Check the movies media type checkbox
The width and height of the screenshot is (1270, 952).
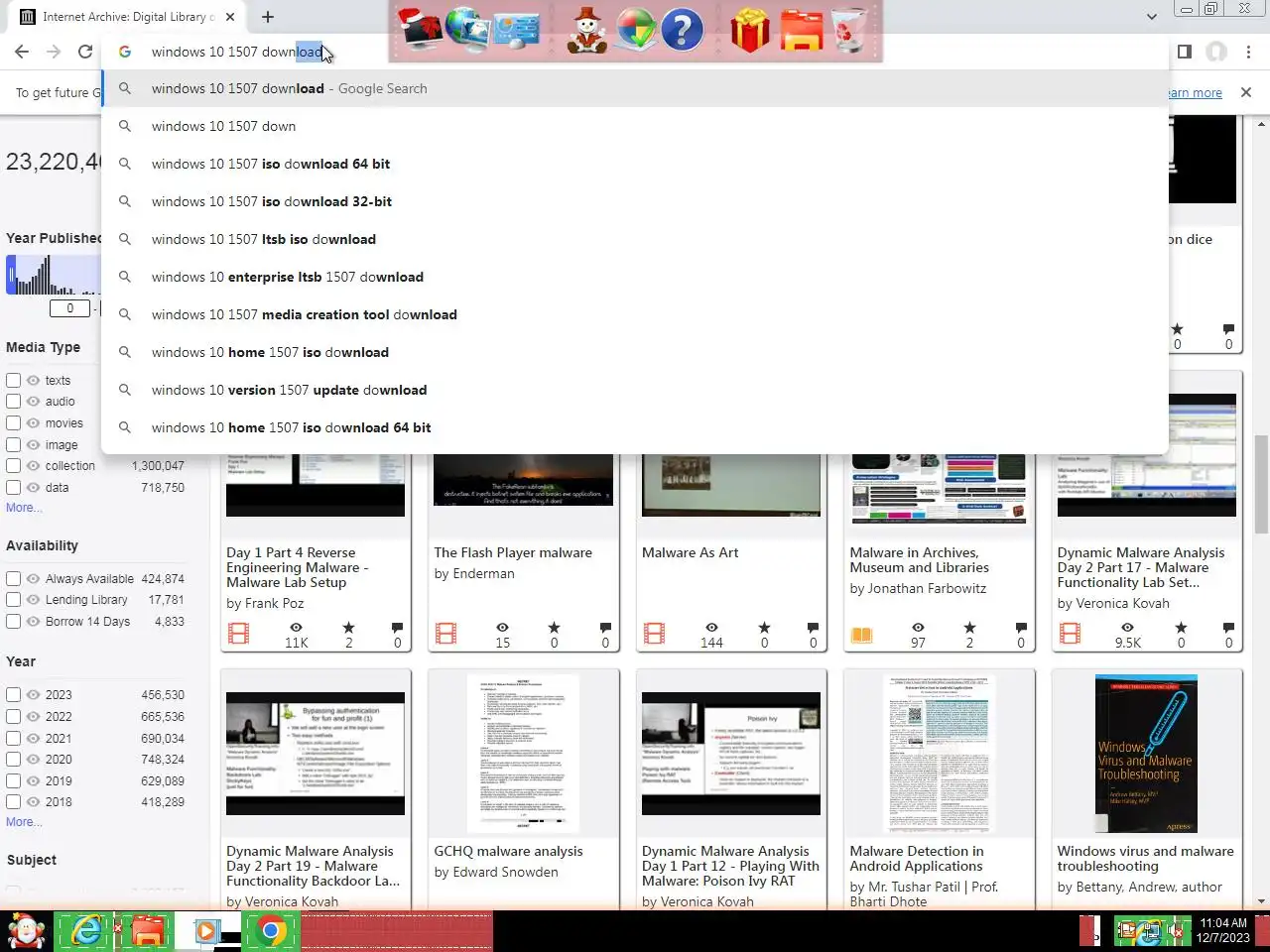[x=13, y=423]
